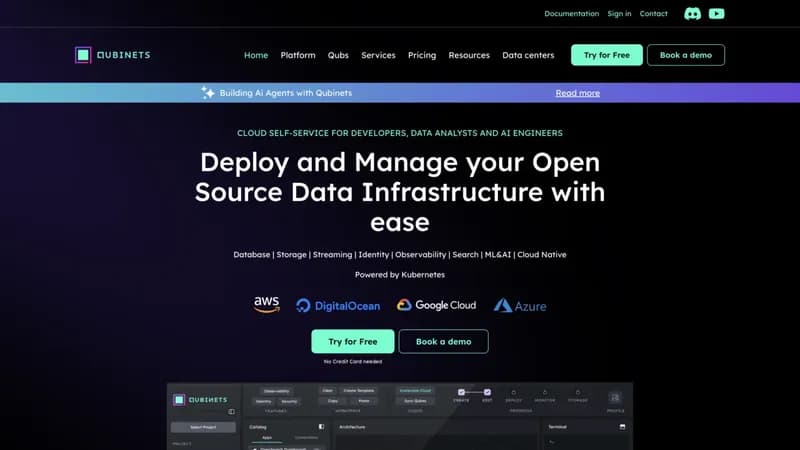The image size is (800, 450).
Task: Click the 'No Credit Card needed' text
Action: tap(353, 361)
